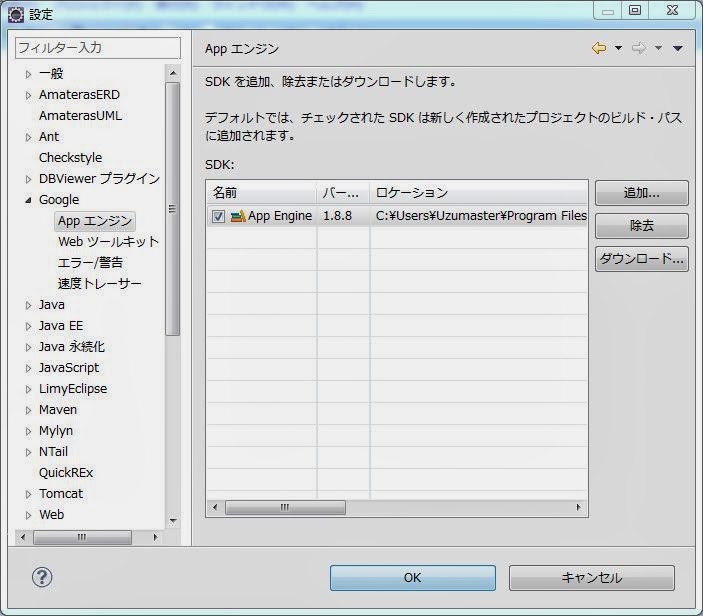The image size is (703, 616).
Task: Click the Eclipse icon in title bar
Action: click(x=16, y=14)
